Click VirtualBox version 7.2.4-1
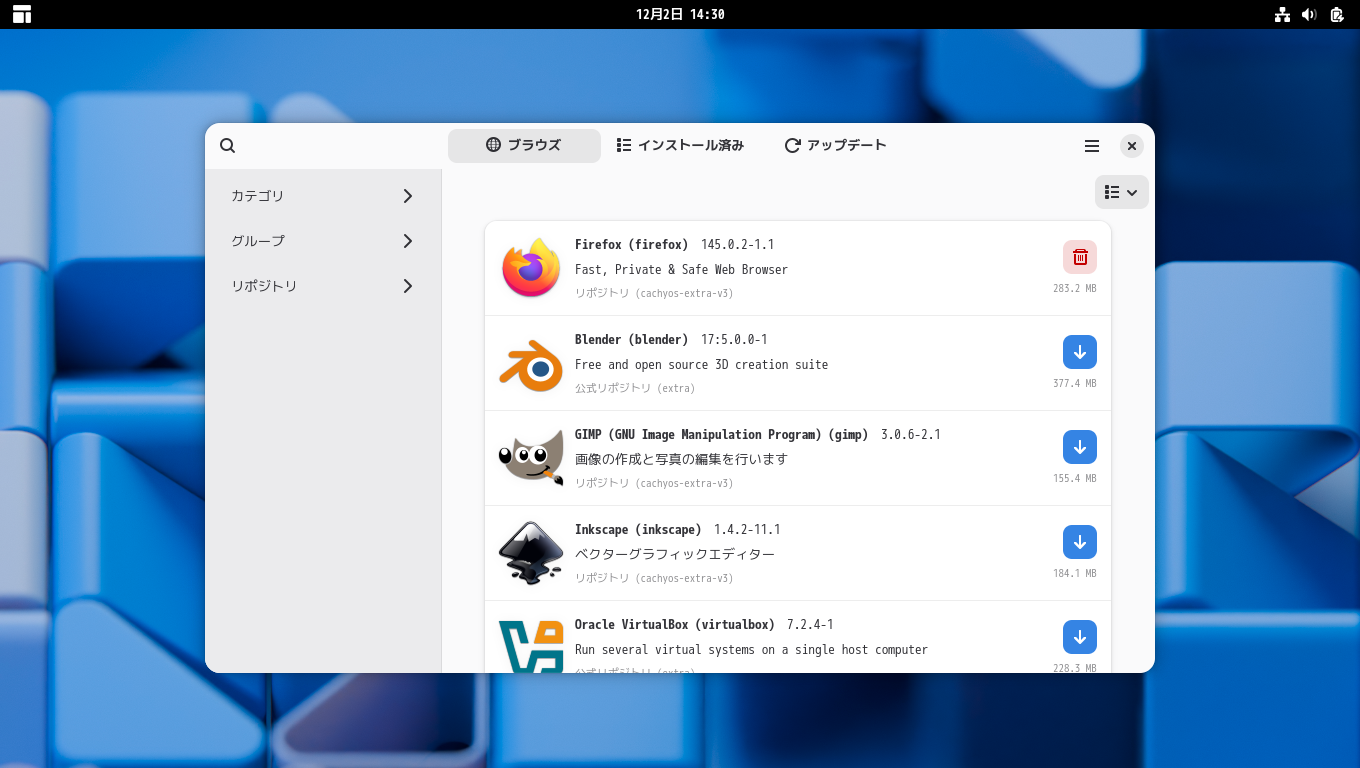This screenshot has width=1360, height=768. coord(810,625)
